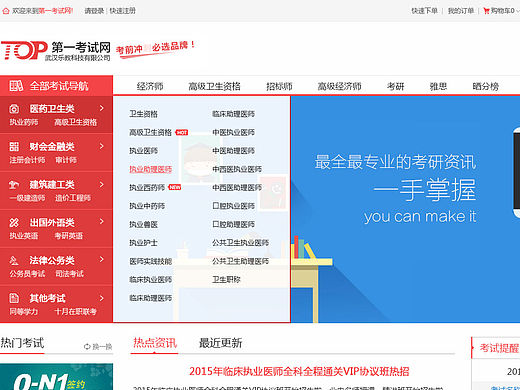Expand the 医药卫生类 arrow

(102, 108)
